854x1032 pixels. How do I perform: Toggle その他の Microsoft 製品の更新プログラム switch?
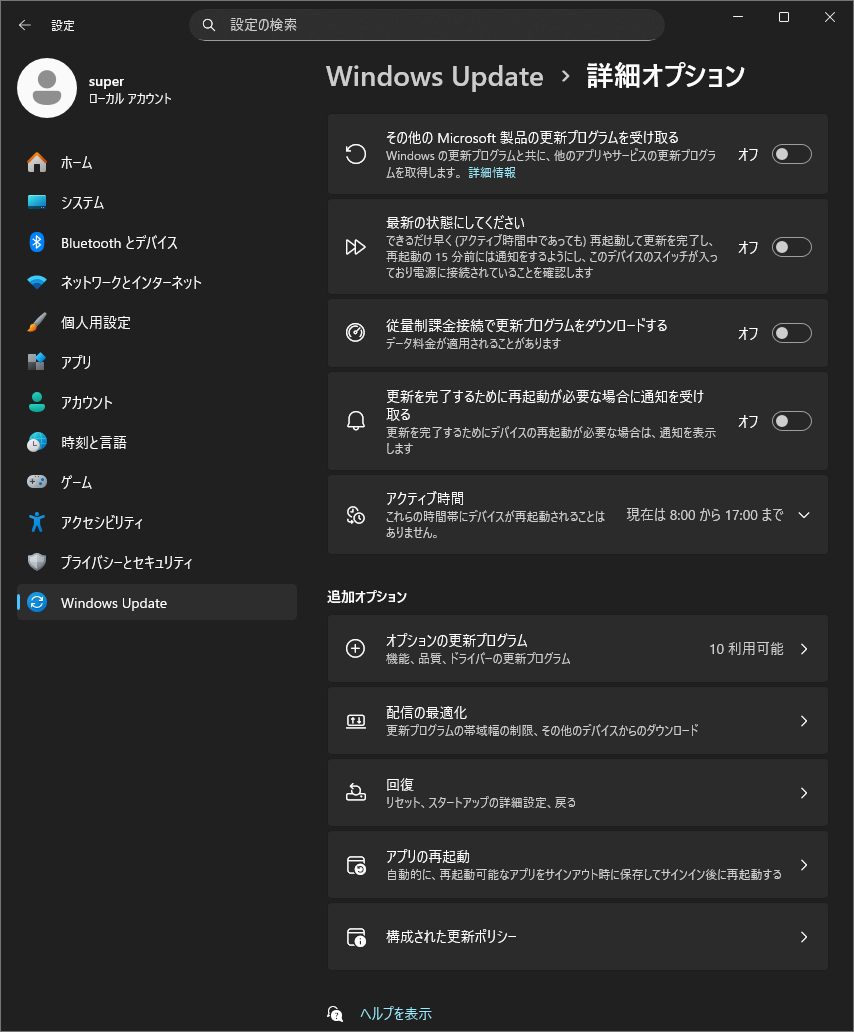point(791,154)
